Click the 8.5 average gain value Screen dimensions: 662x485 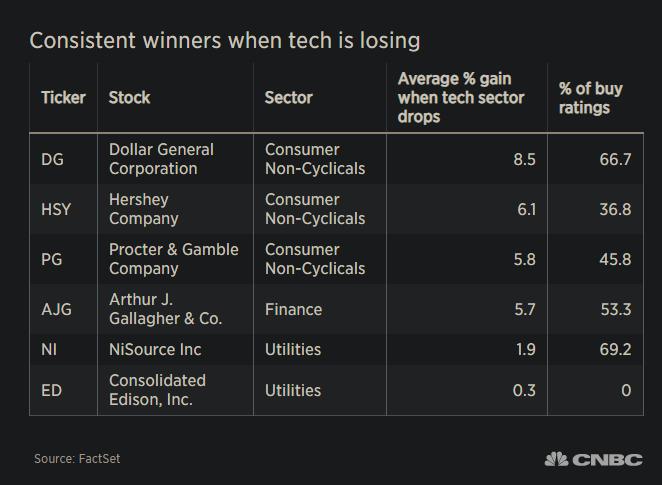coord(524,160)
